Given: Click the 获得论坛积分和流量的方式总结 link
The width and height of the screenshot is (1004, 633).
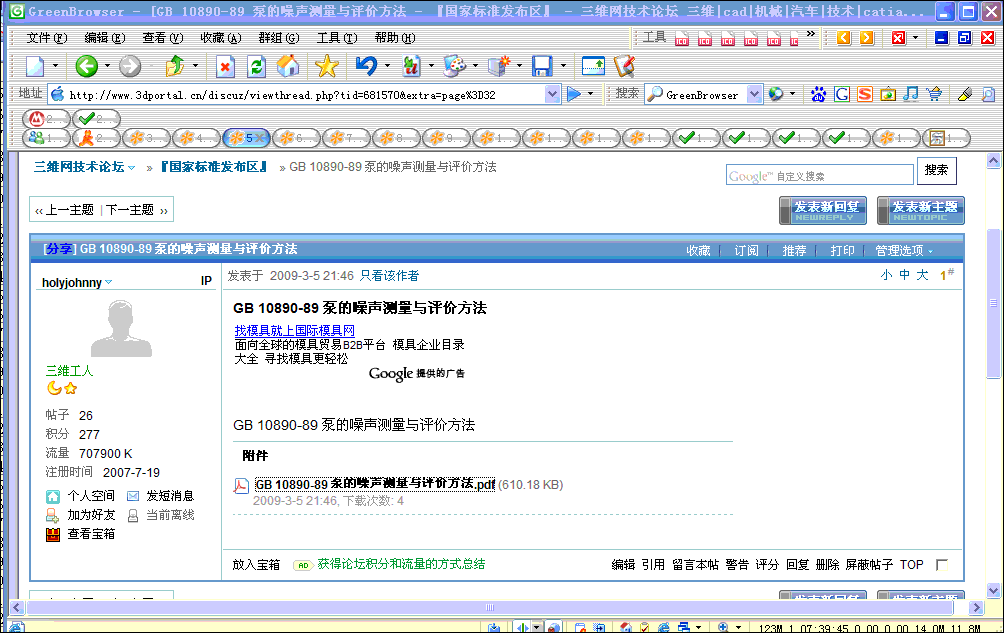Looking at the screenshot, I should pyautogui.click(x=401, y=564).
